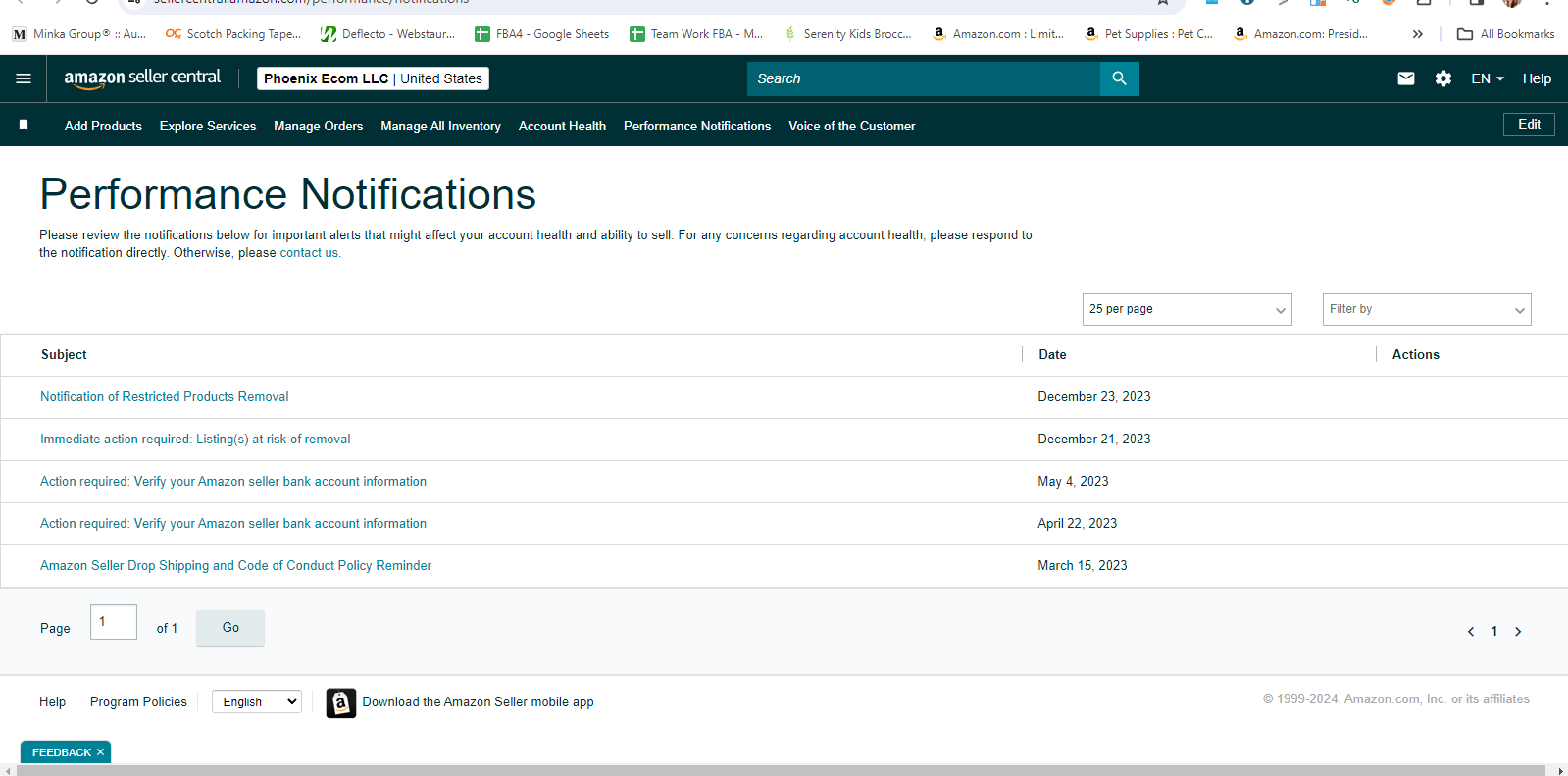This screenshot has height=776, width=1568.
Task: Open the contact us link
Action: [x=309, y=253]
